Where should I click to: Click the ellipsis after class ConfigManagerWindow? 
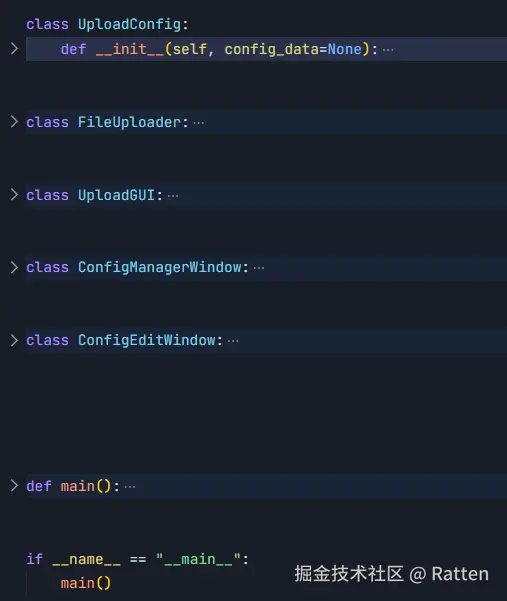point(259,268)
